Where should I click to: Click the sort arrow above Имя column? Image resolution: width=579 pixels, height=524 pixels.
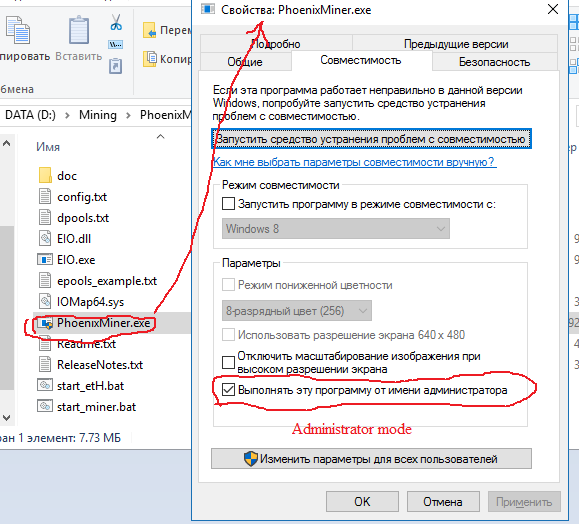pyautogui.click(x=160, y=137)
